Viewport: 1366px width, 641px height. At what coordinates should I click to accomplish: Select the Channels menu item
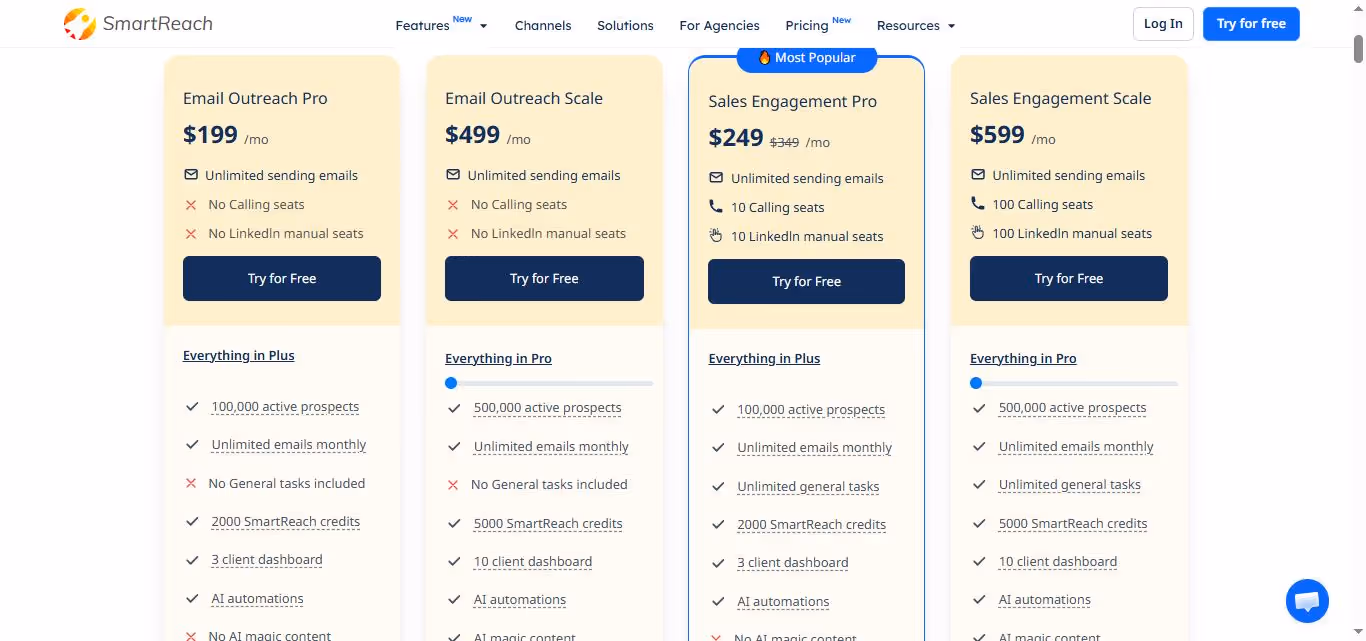pos(543,25)
